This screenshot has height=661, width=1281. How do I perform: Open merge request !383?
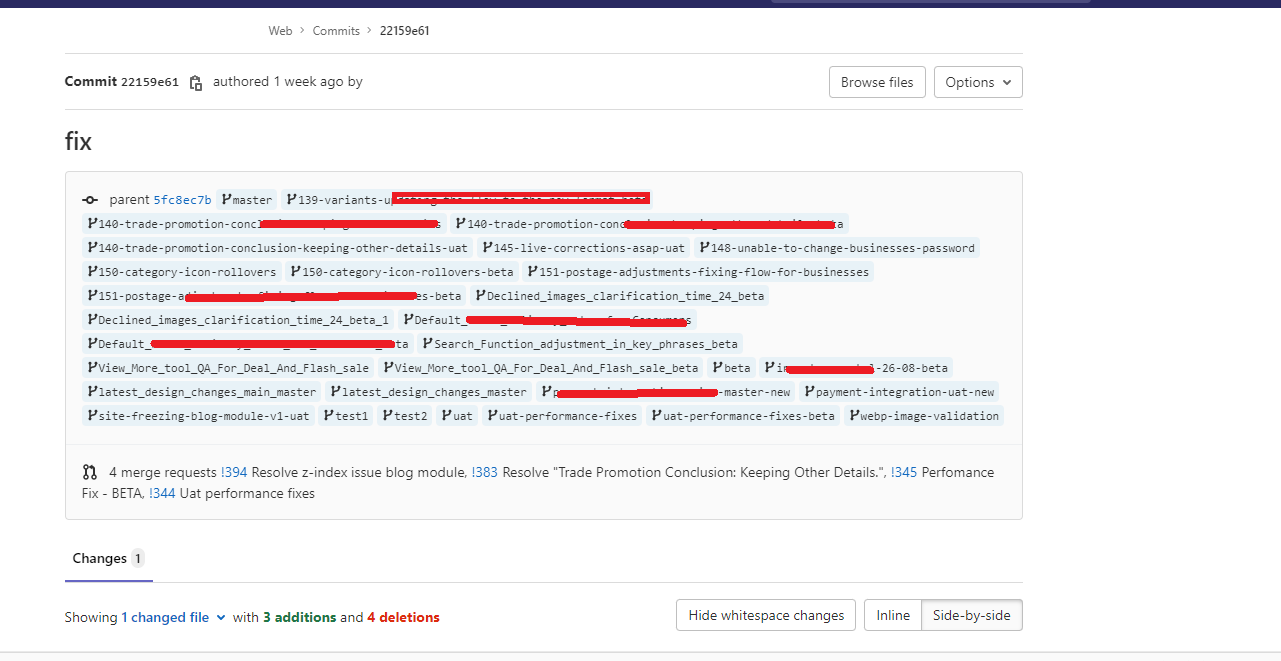point(485,472)
